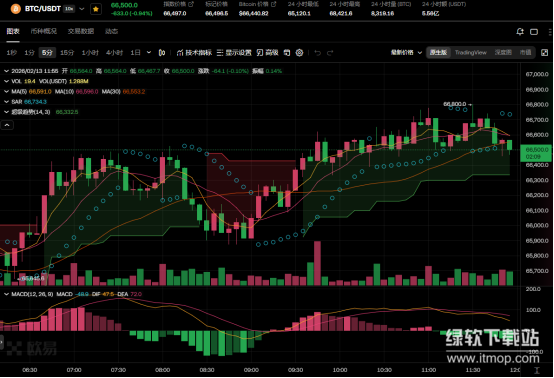Click the favorite star icon next to BTC/USDT
Viewport: 554px width, 378px height.
pos(95,9)
